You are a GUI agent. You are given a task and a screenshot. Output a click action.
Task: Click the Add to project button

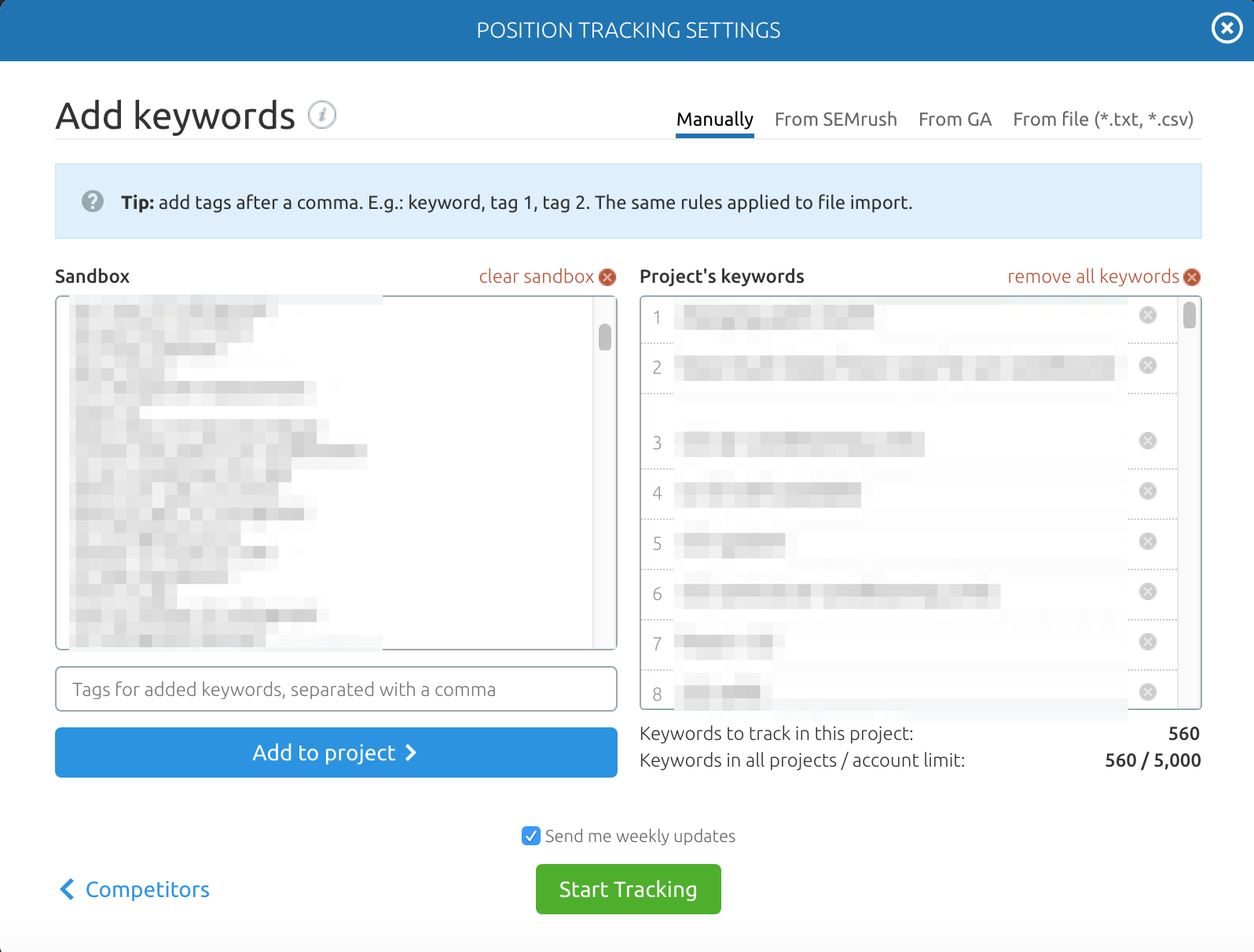pyautogui.click(x=336, y=752)
